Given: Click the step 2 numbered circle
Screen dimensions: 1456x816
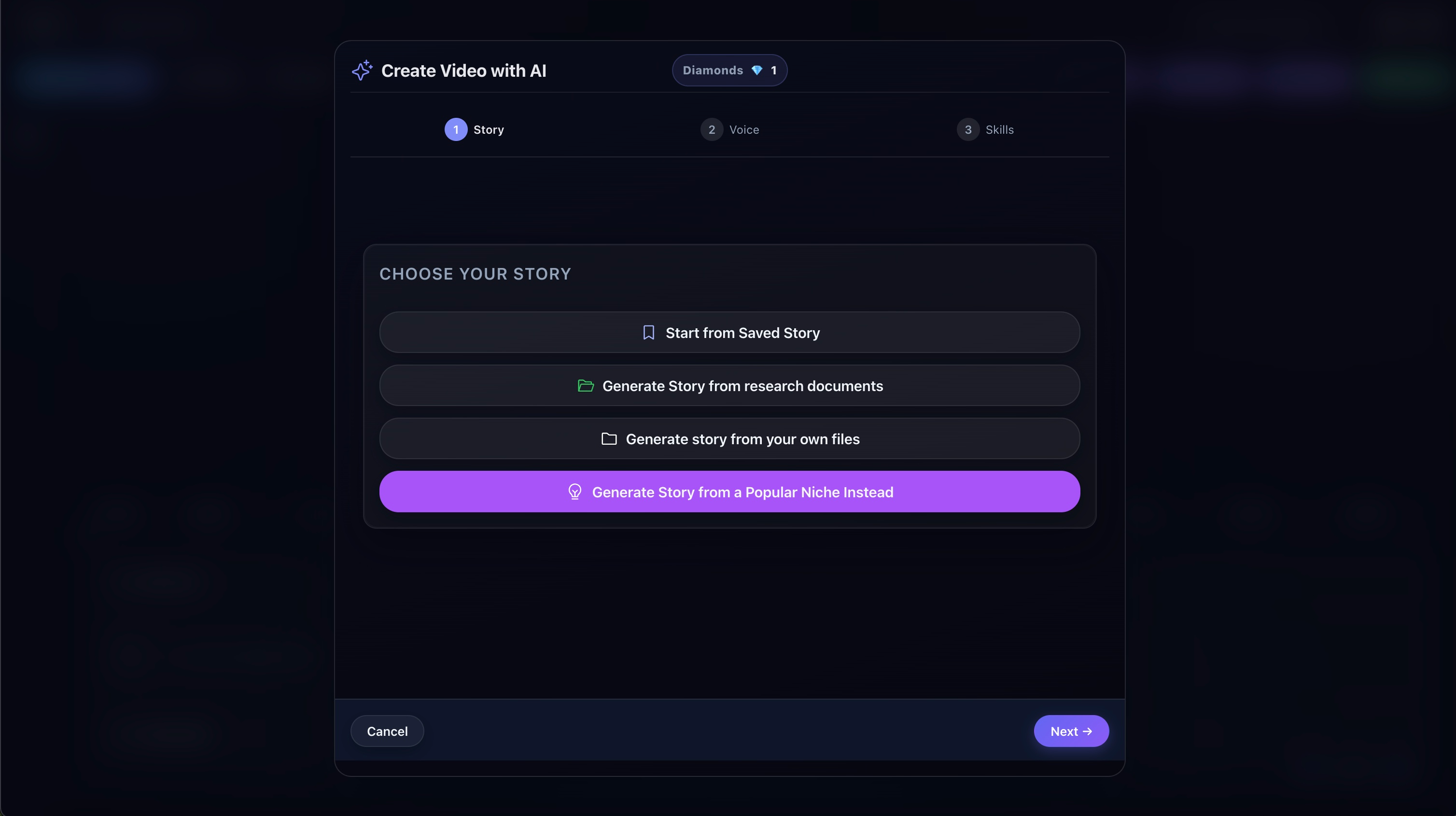Looking at the screenshot, I should 711,129.
